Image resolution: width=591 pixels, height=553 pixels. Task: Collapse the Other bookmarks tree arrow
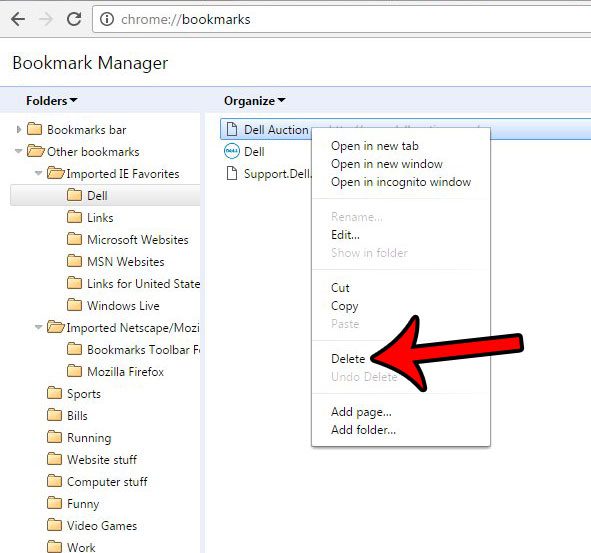[x=18, y=152]
